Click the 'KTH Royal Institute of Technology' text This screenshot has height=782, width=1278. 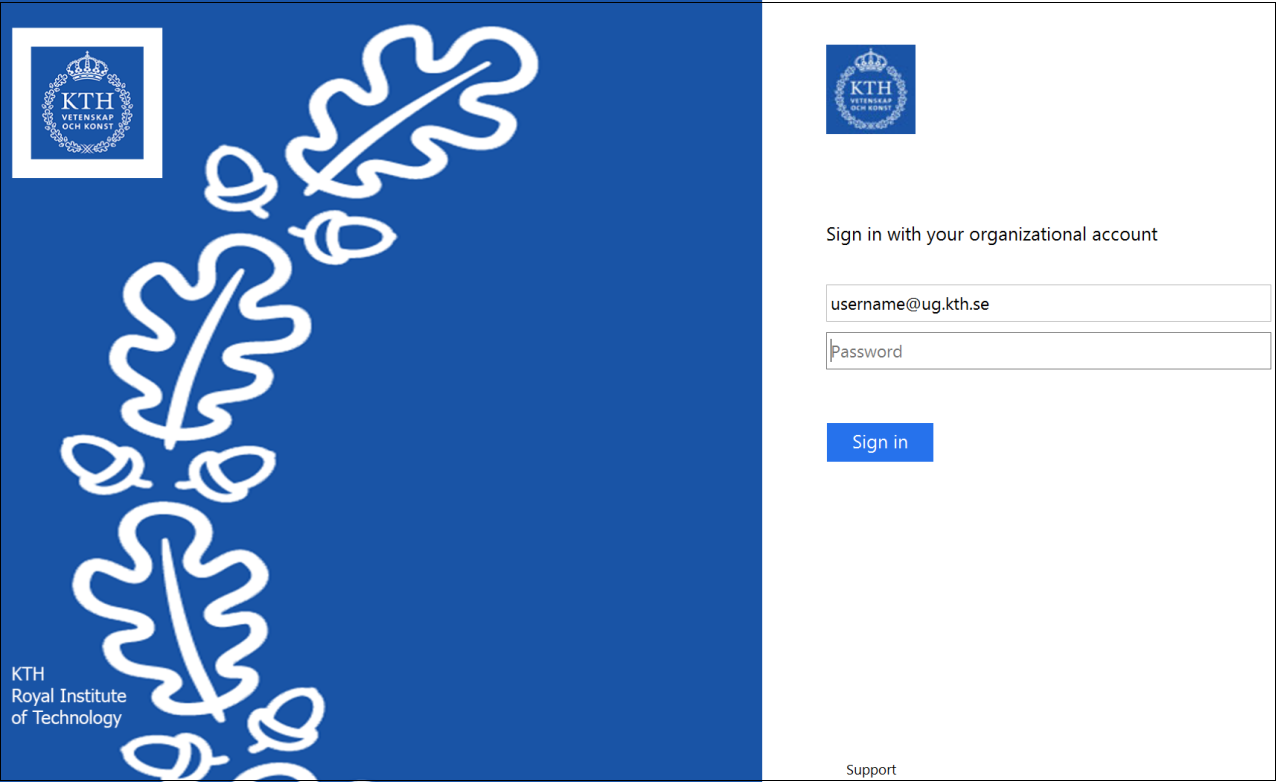tap(69, 696)
